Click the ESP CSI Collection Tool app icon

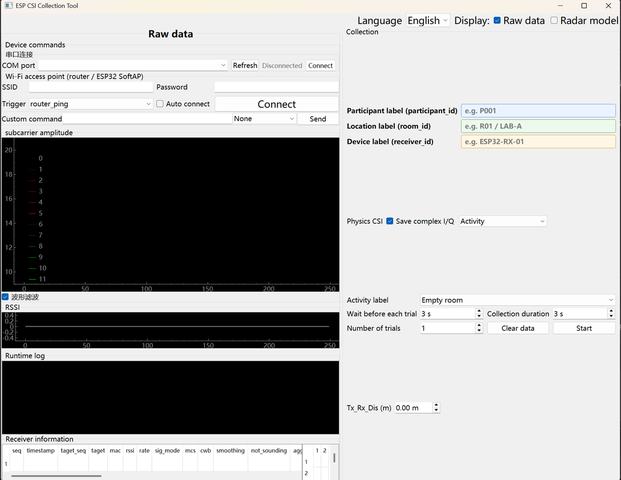[8, 6]
